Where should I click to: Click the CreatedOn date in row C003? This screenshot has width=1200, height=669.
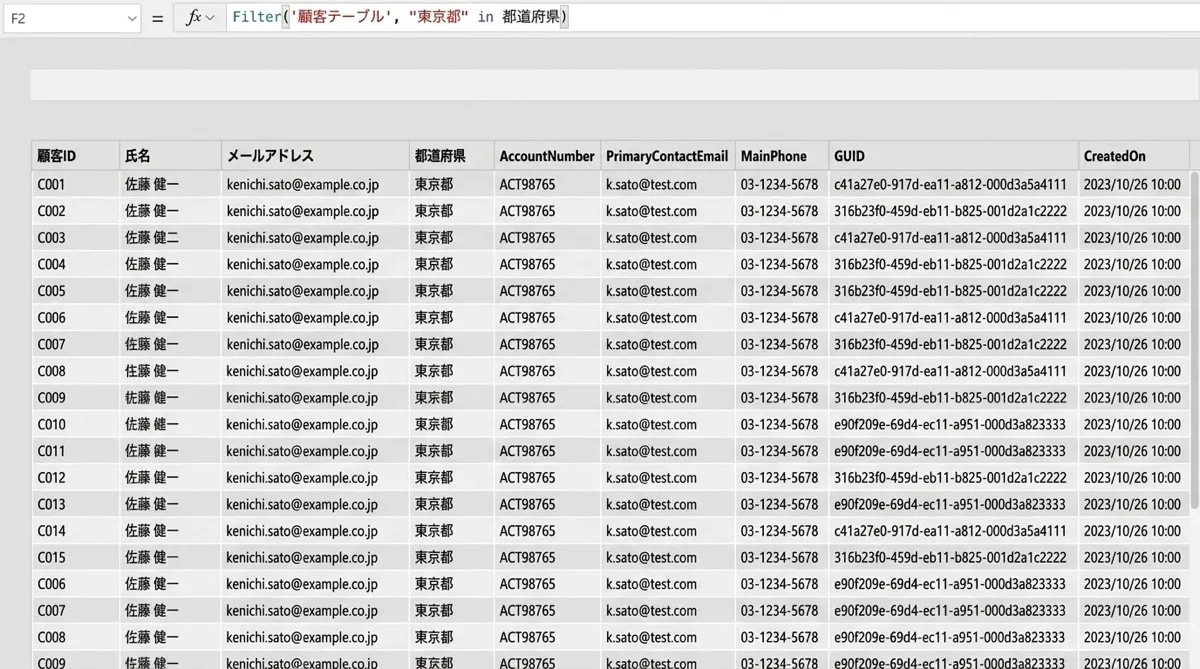click(1132, 238)
